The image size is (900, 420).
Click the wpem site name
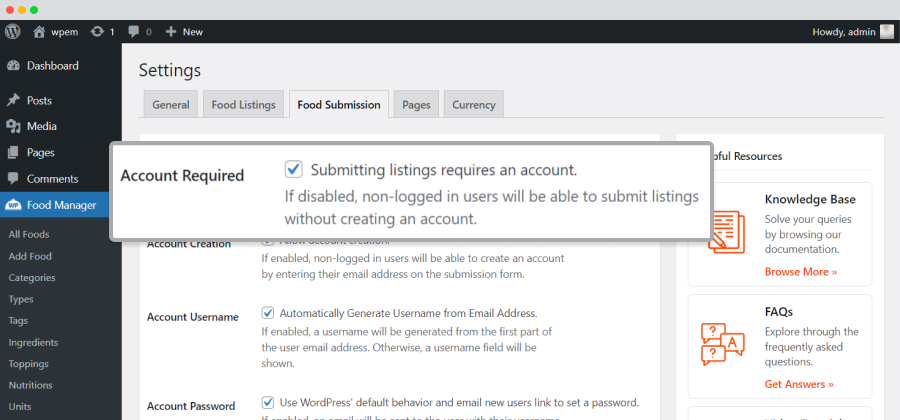tap(64, 32)
